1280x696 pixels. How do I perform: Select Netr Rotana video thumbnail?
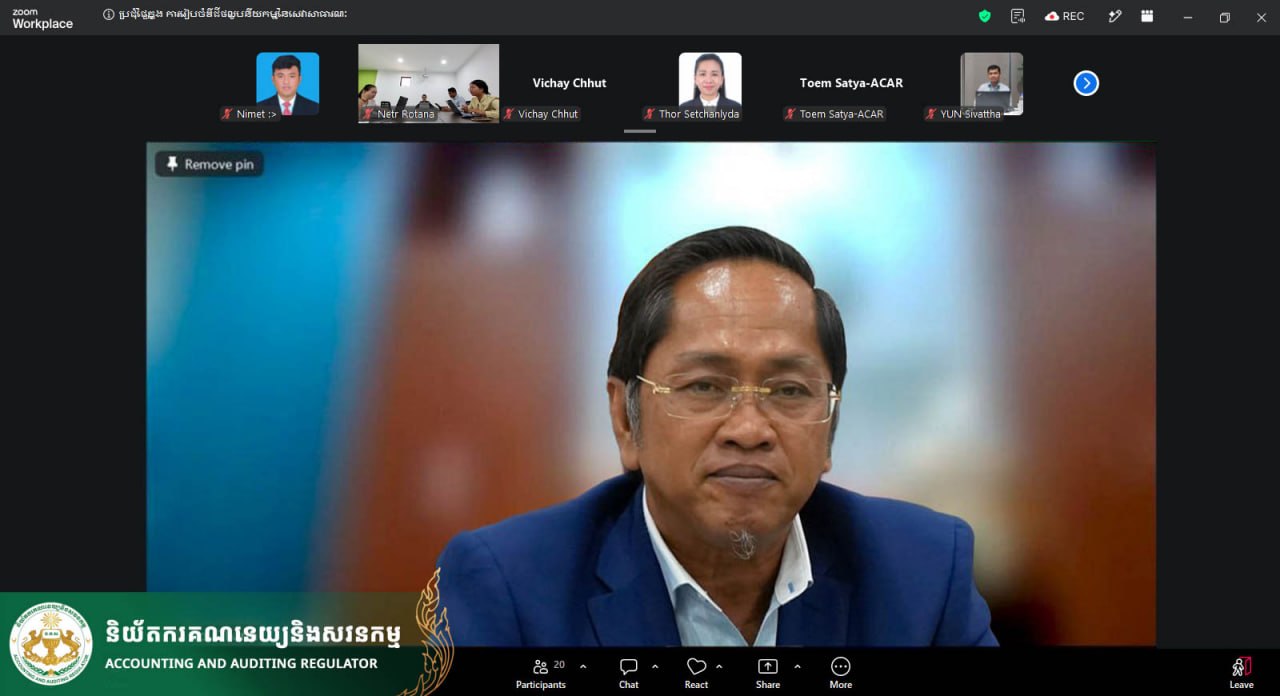click(x=428, y=83)
